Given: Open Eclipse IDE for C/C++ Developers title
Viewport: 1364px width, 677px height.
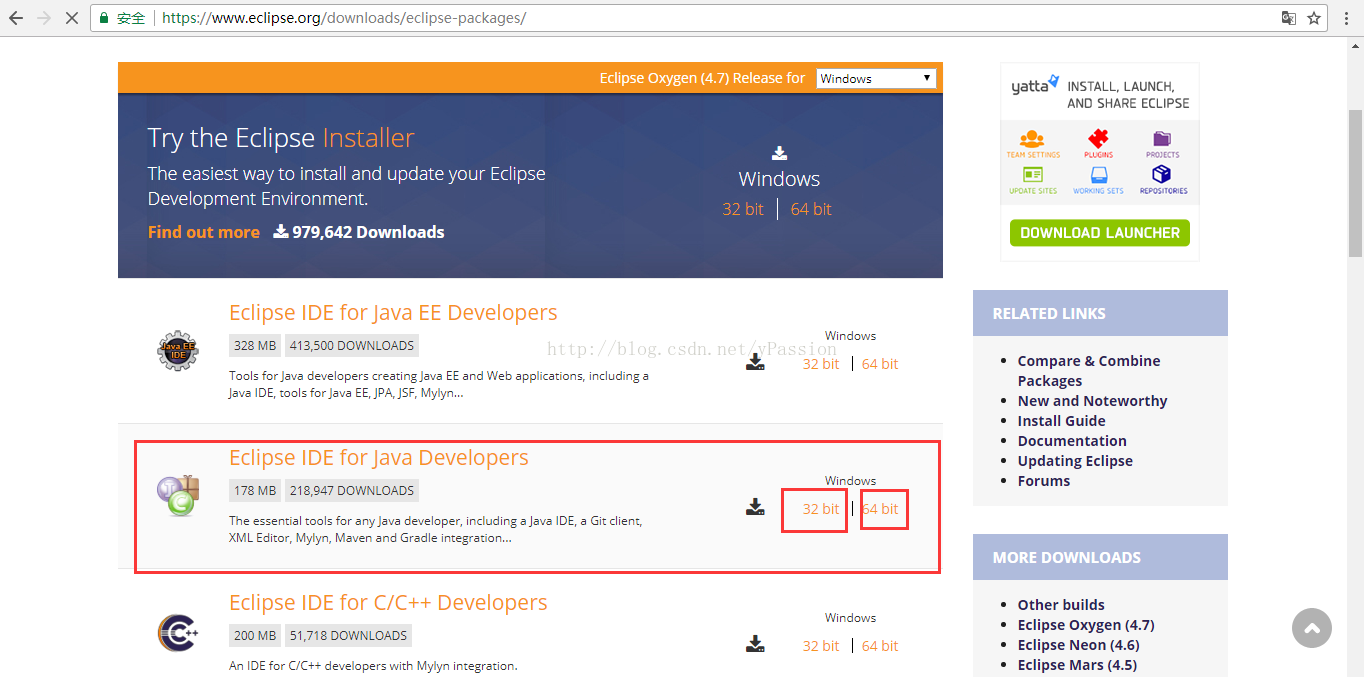Looking at the screenshot, I should point(388,603).
